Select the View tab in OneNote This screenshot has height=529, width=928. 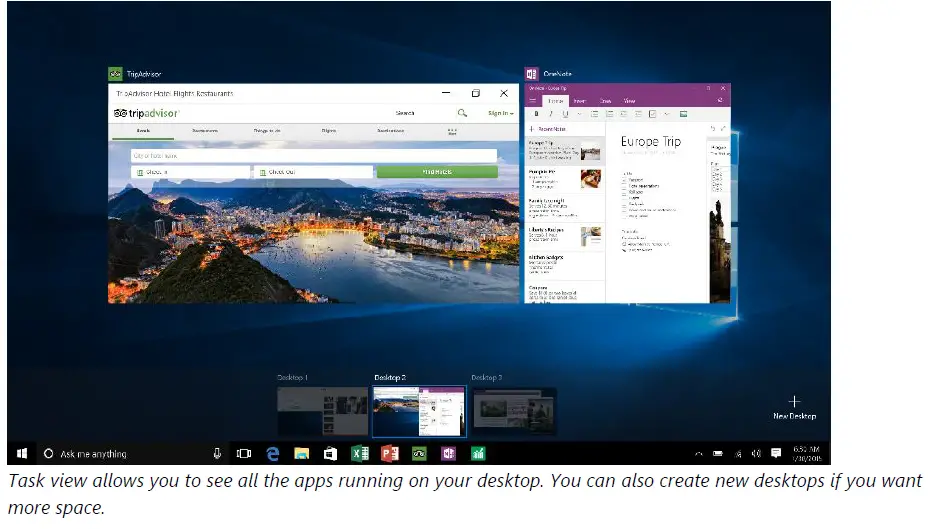629,101
